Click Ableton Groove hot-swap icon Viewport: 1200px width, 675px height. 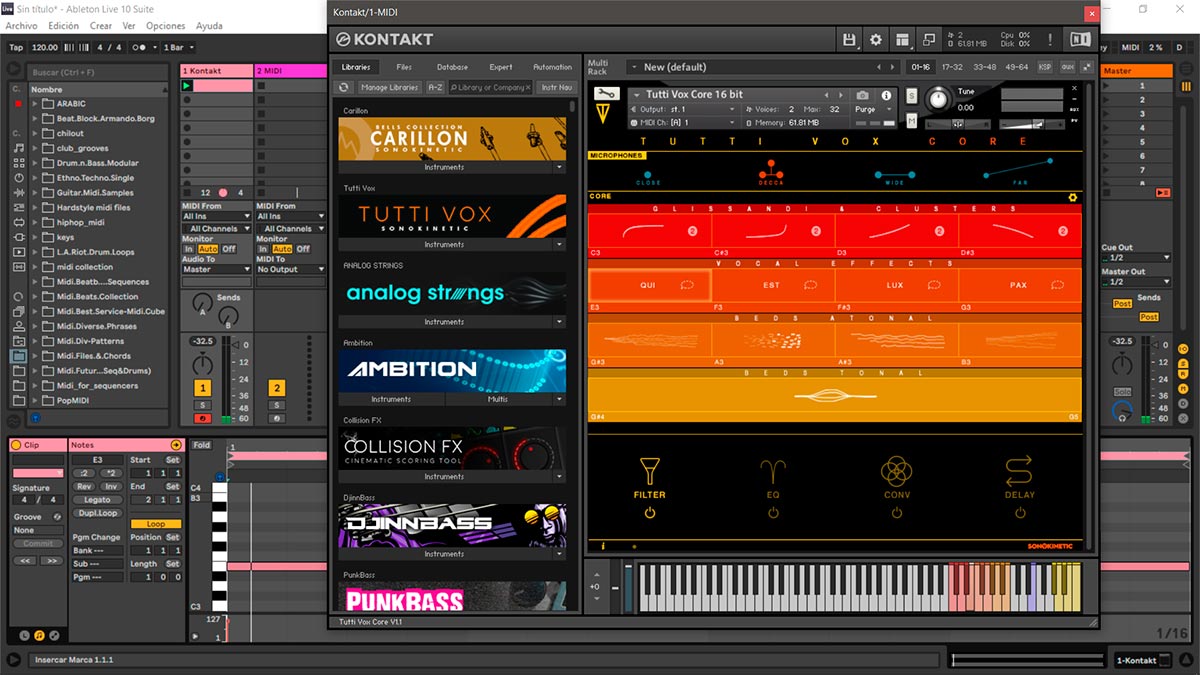(x=57, y=517)
